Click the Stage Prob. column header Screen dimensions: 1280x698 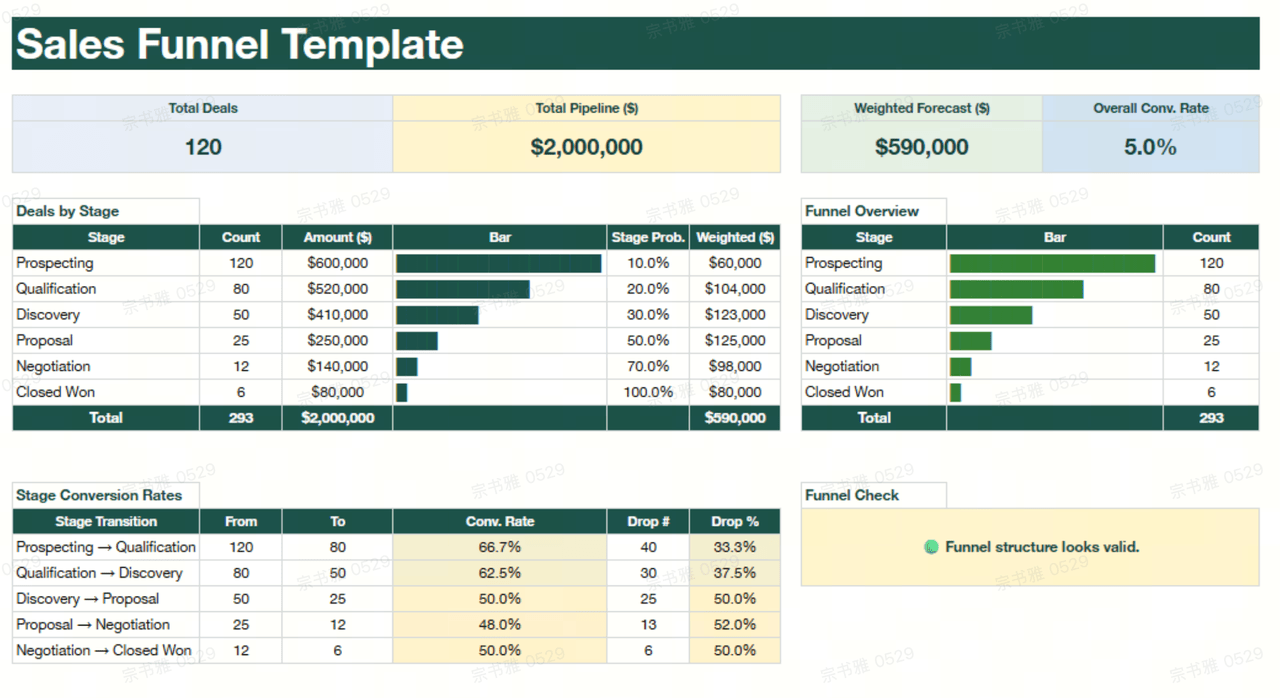point(648,237)
